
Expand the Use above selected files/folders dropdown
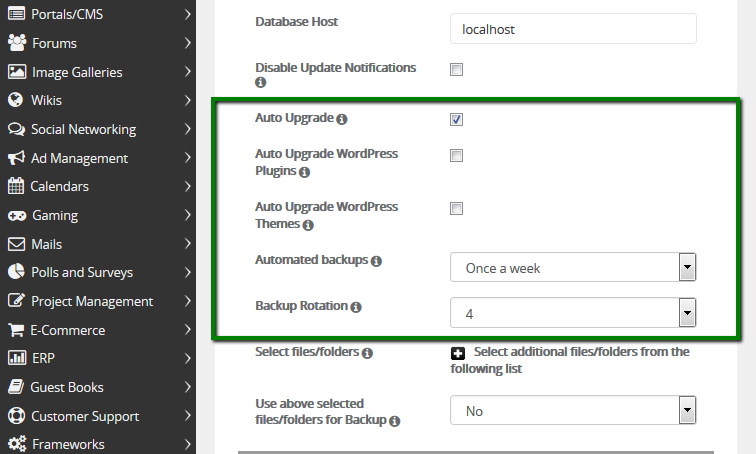point(573,411)
